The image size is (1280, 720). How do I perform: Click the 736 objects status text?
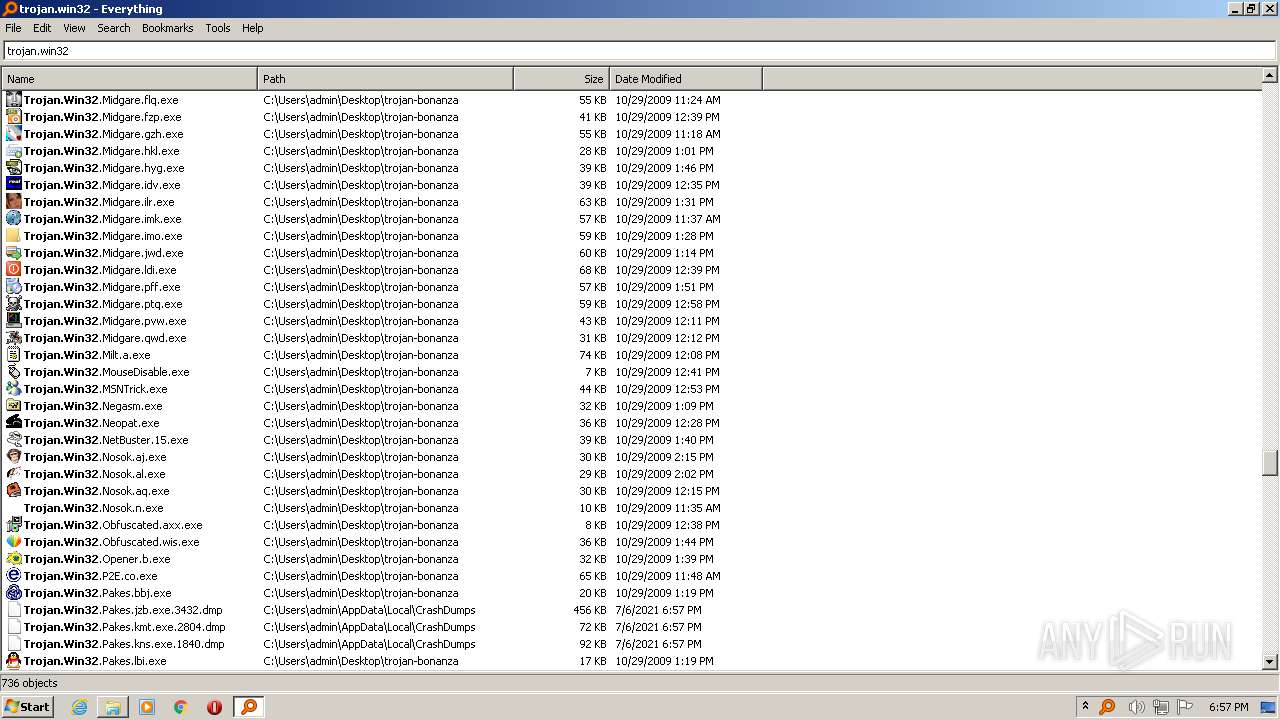pyautogui.click(x=30, y=683)
